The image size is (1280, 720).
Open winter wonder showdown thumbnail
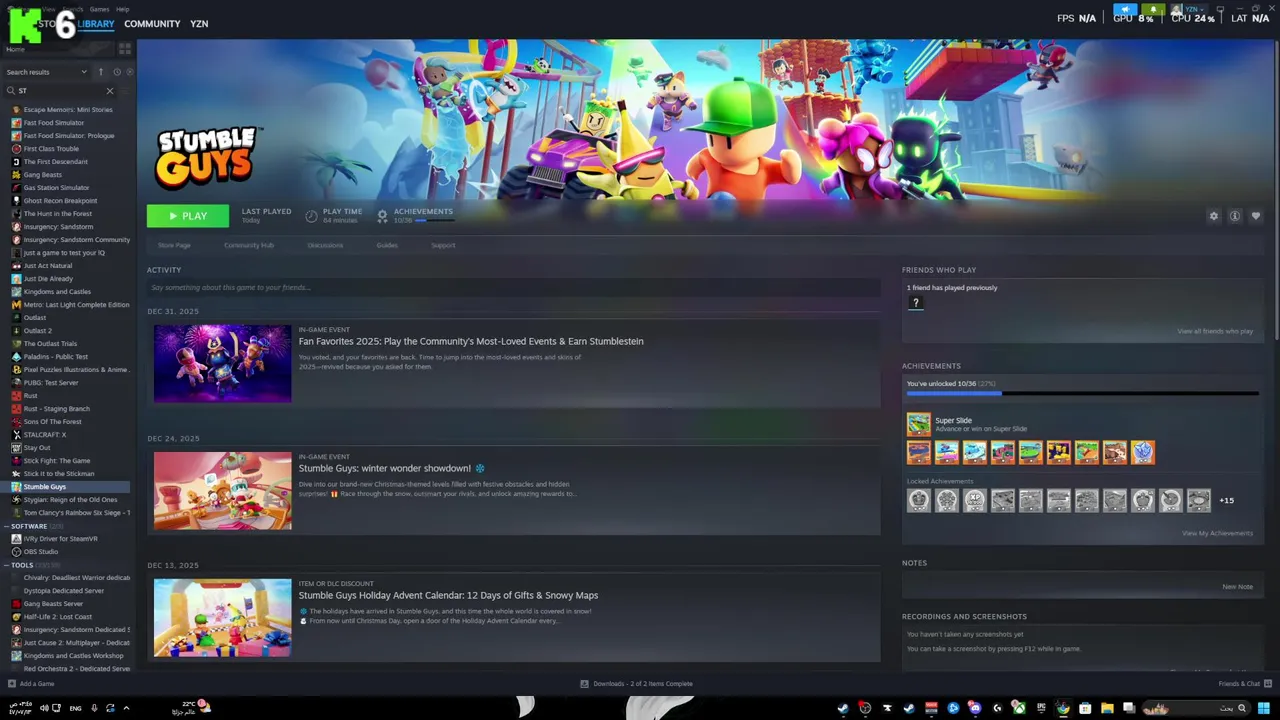click(222, 491)
